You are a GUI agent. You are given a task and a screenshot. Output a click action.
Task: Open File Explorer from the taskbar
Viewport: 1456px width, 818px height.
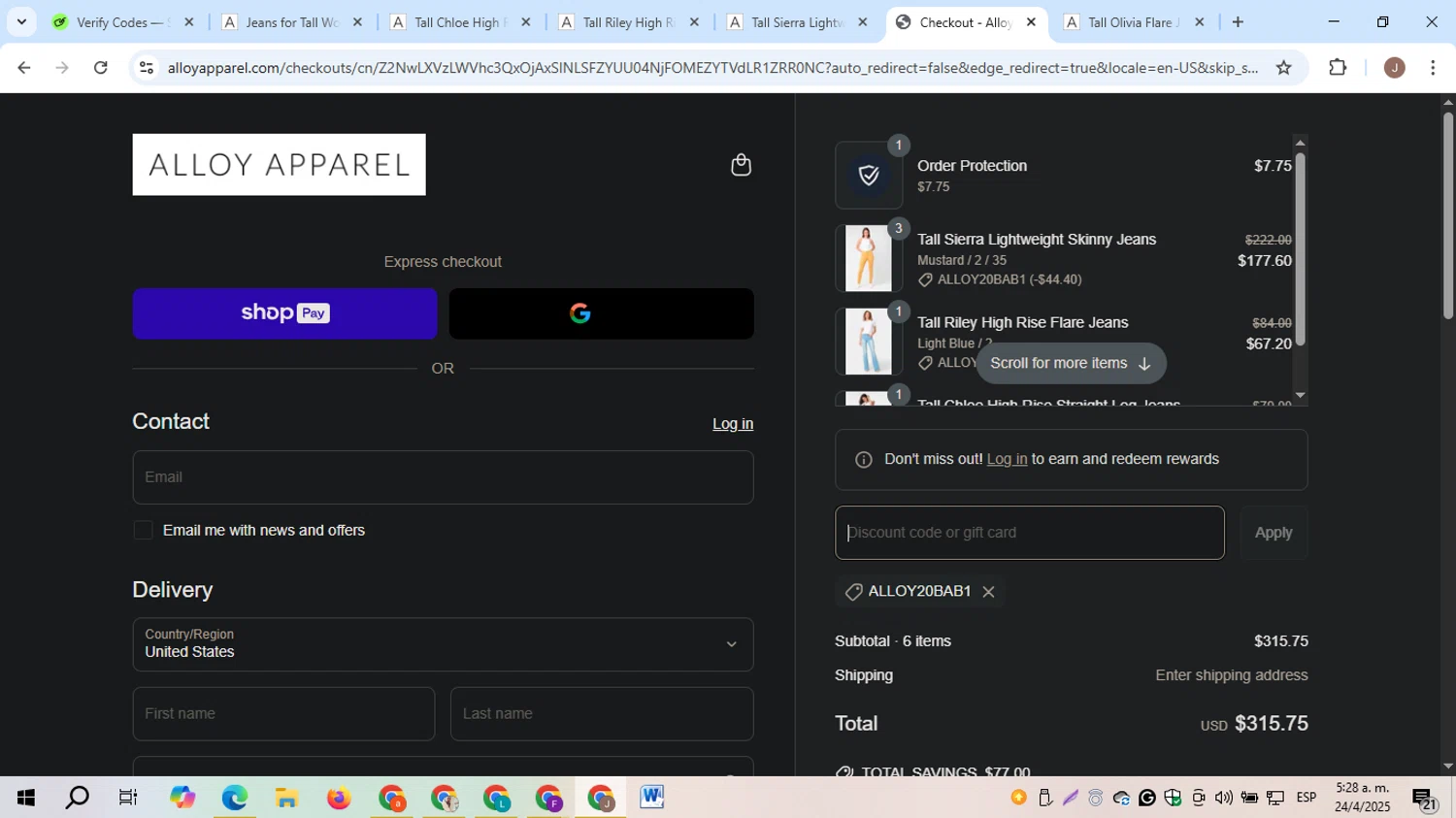coord(286,798)
